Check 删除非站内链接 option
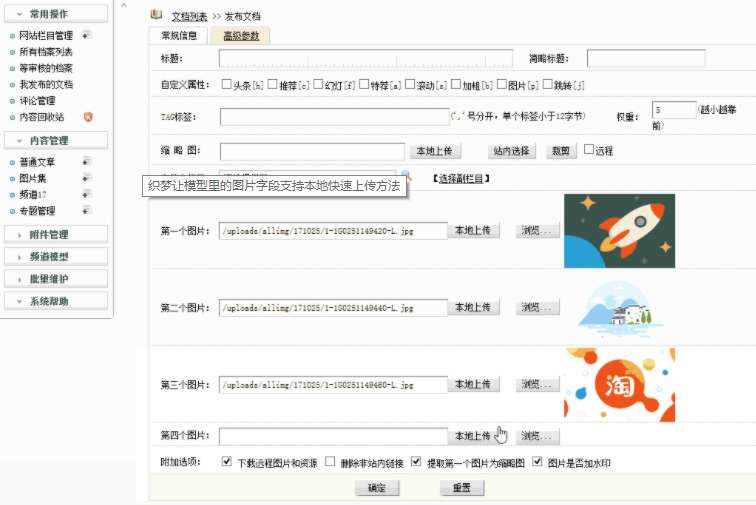The width and height of the screenshot is (756, 505). 330,462
